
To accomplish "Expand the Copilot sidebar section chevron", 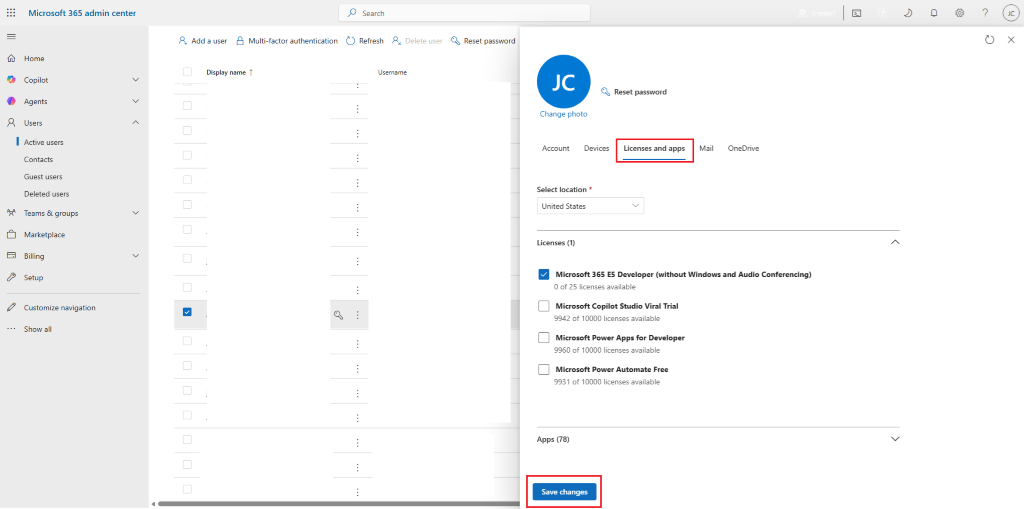I will [136, 80].
